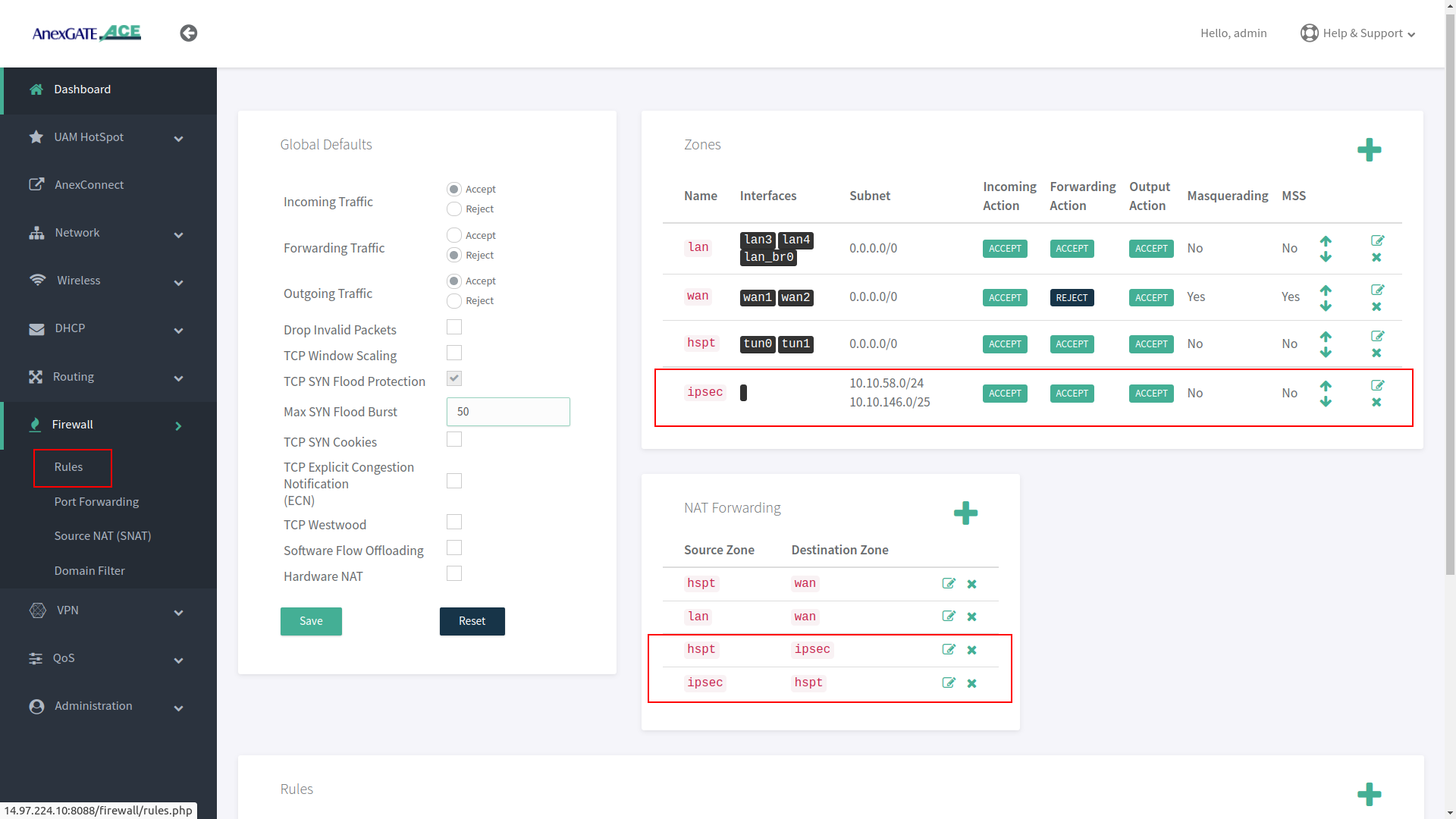
Task: Select Reject for Incoming Traffic
Action: pyautogui.click(x=453, y=209)
